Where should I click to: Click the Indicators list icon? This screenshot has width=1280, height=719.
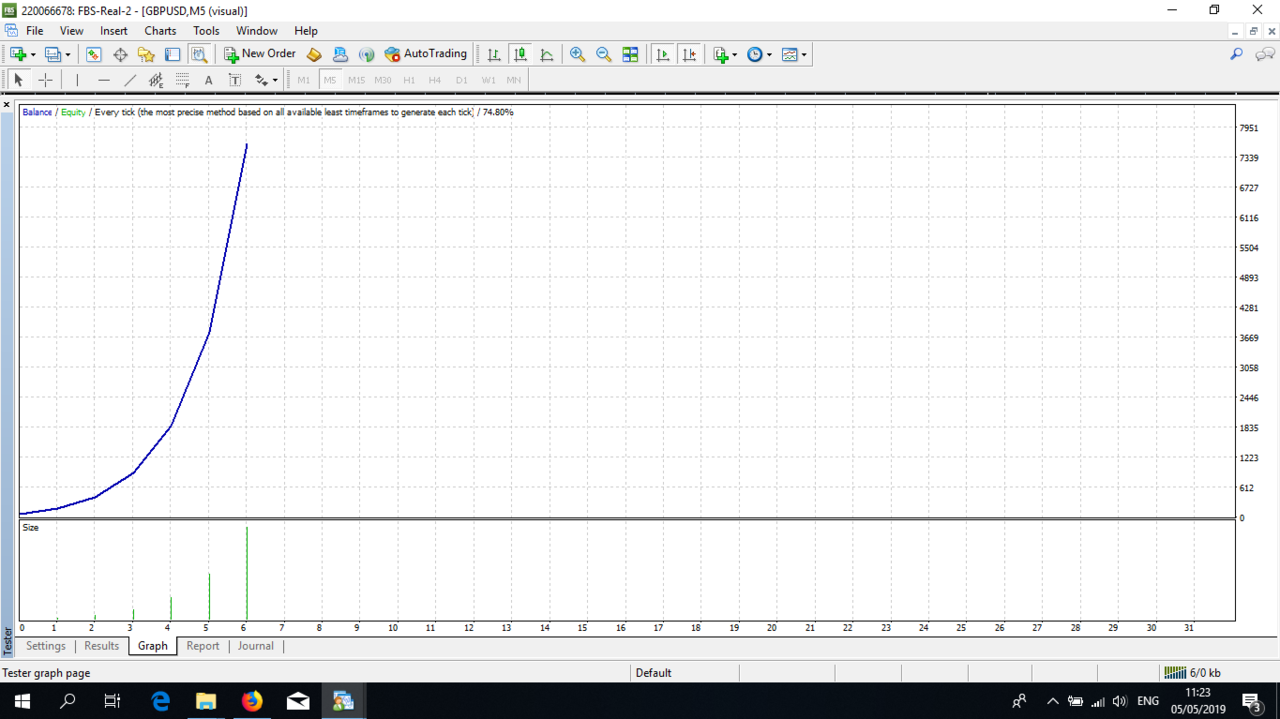[x=720, y=54]
